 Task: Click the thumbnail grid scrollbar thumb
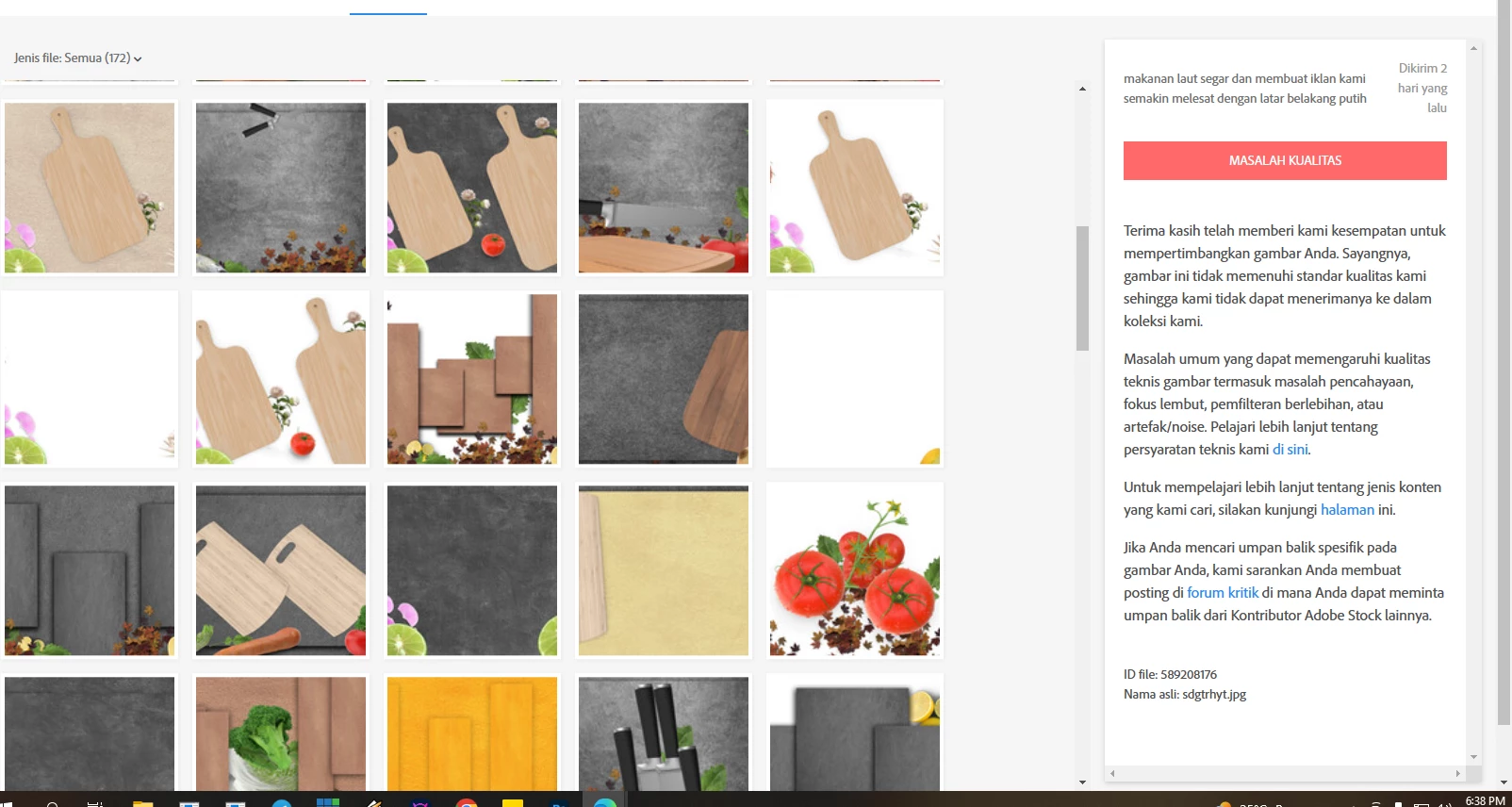(x=1082, y=288)
